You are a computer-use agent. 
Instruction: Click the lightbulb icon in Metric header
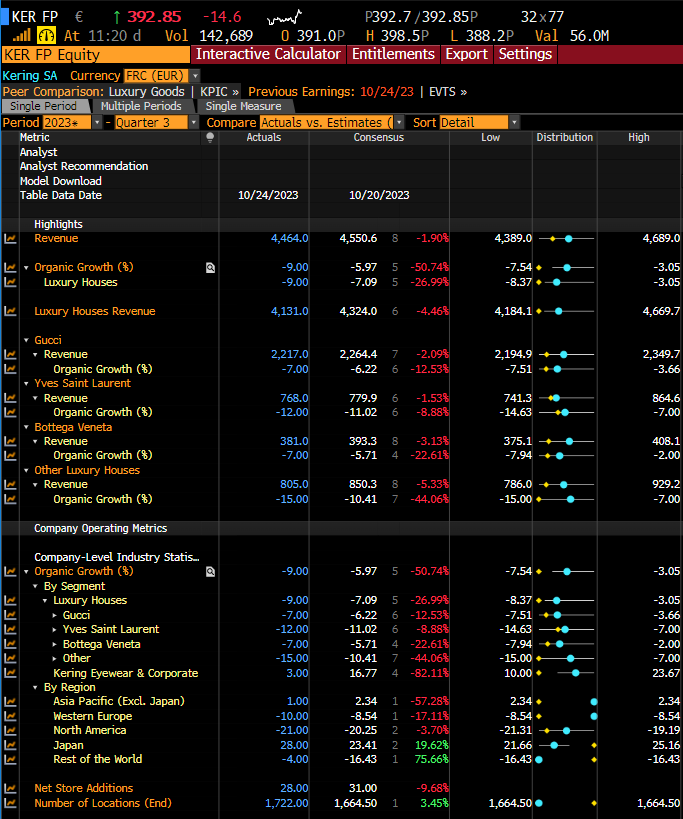[210, 138]
